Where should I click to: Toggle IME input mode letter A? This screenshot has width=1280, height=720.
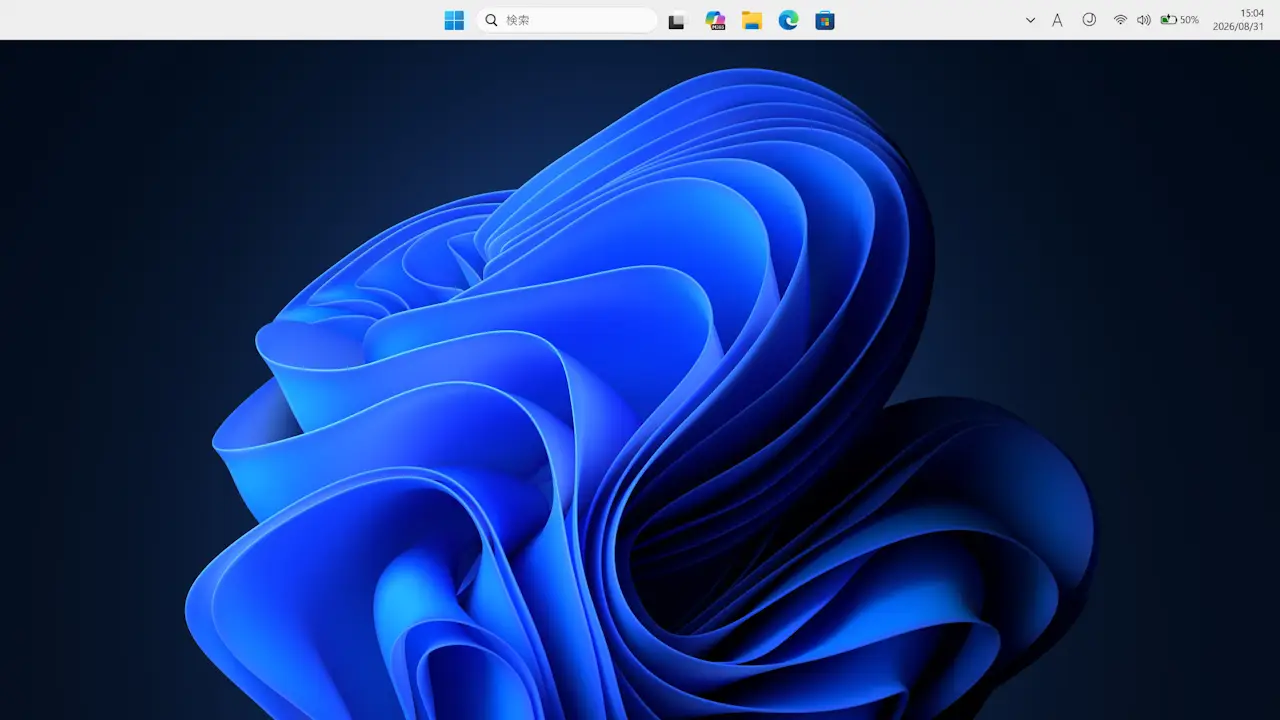[x=1057, y=20]
